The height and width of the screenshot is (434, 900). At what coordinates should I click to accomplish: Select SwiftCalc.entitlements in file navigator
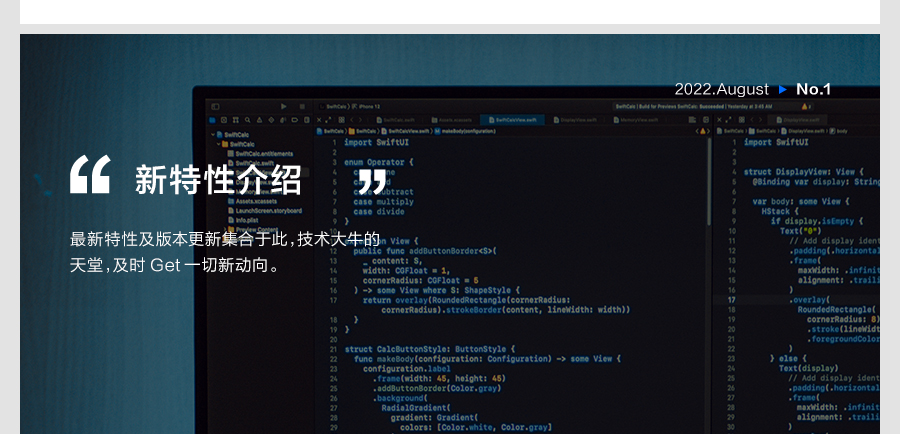(262, 153)
